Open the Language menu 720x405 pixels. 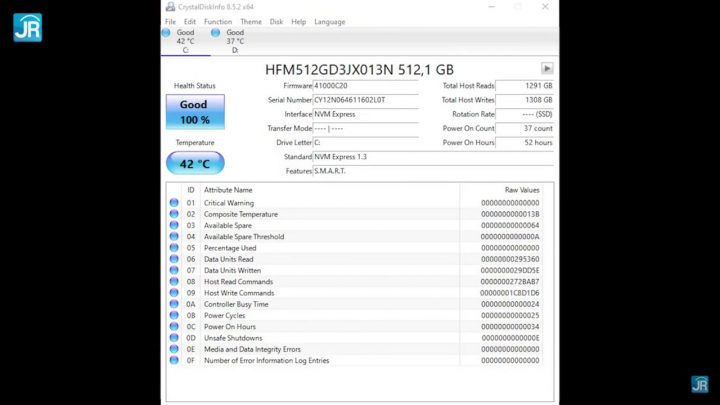point(330,22)
